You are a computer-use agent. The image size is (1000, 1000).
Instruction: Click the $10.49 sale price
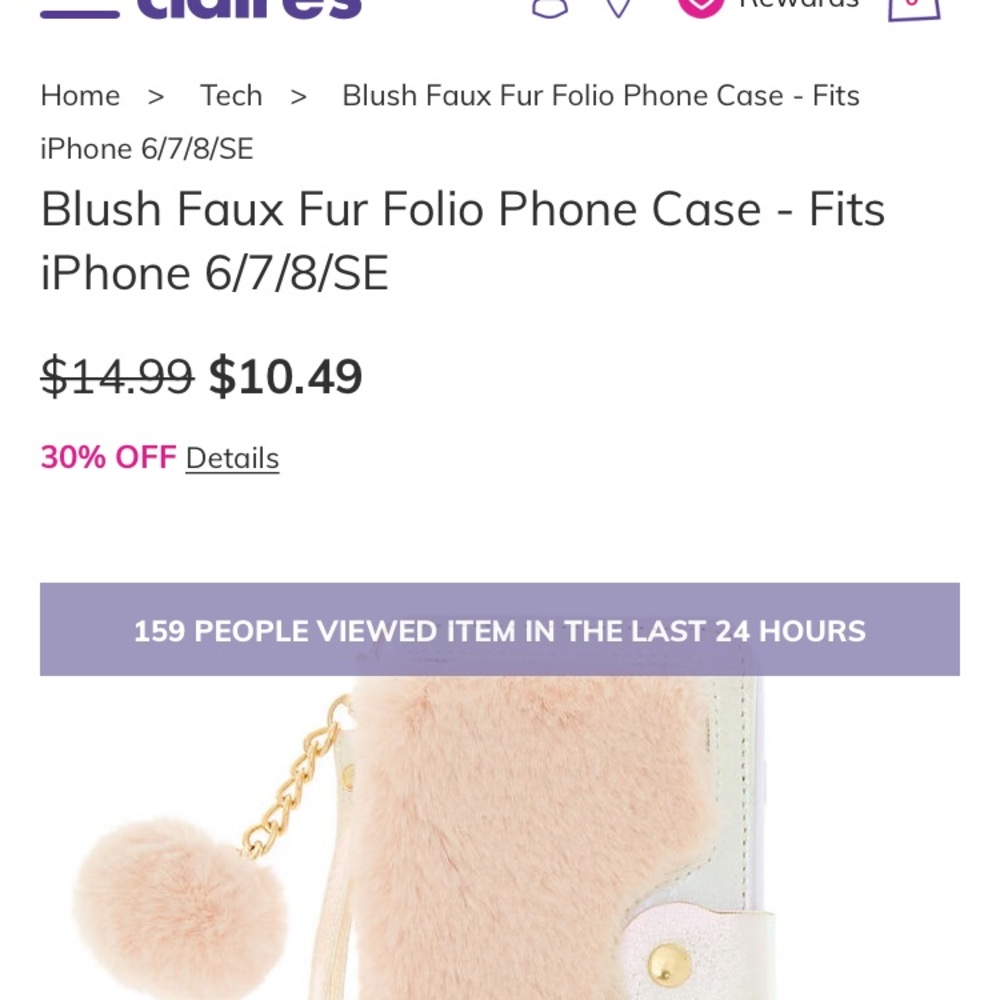point(285,377)
